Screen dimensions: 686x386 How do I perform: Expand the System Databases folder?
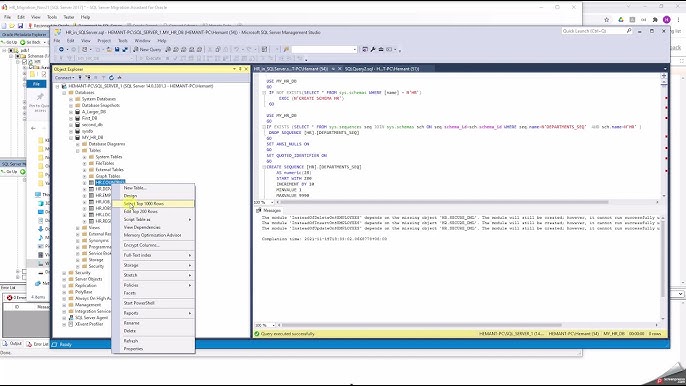coord(71,99)
